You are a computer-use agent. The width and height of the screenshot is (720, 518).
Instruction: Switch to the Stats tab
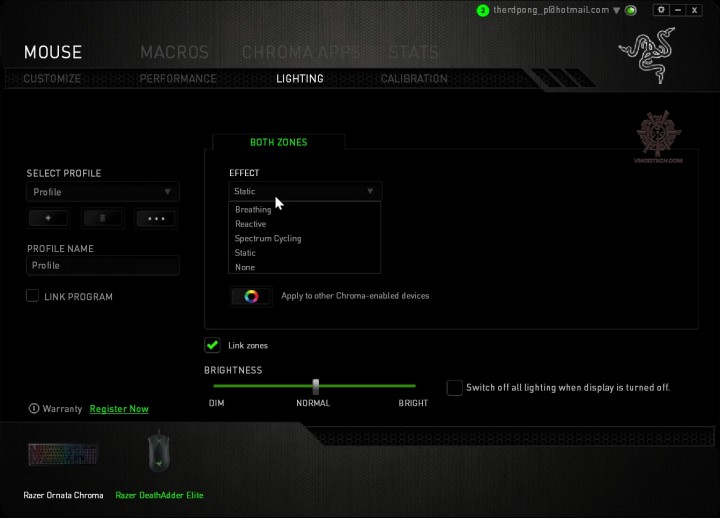(414, 52)
